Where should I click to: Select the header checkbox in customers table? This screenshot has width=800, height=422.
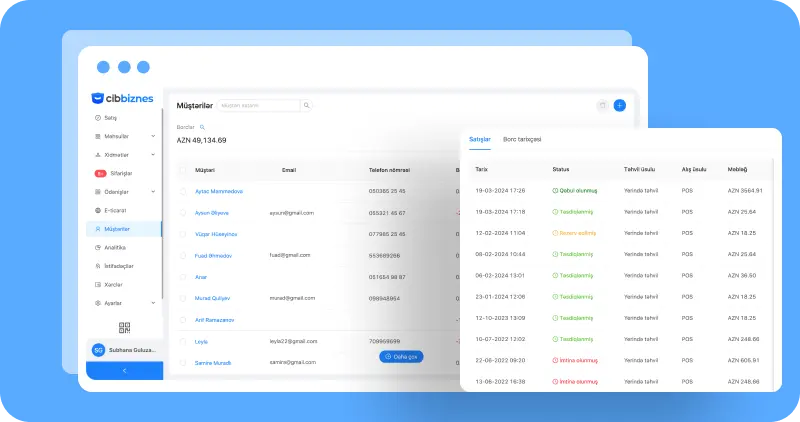(x=182, y=170)
